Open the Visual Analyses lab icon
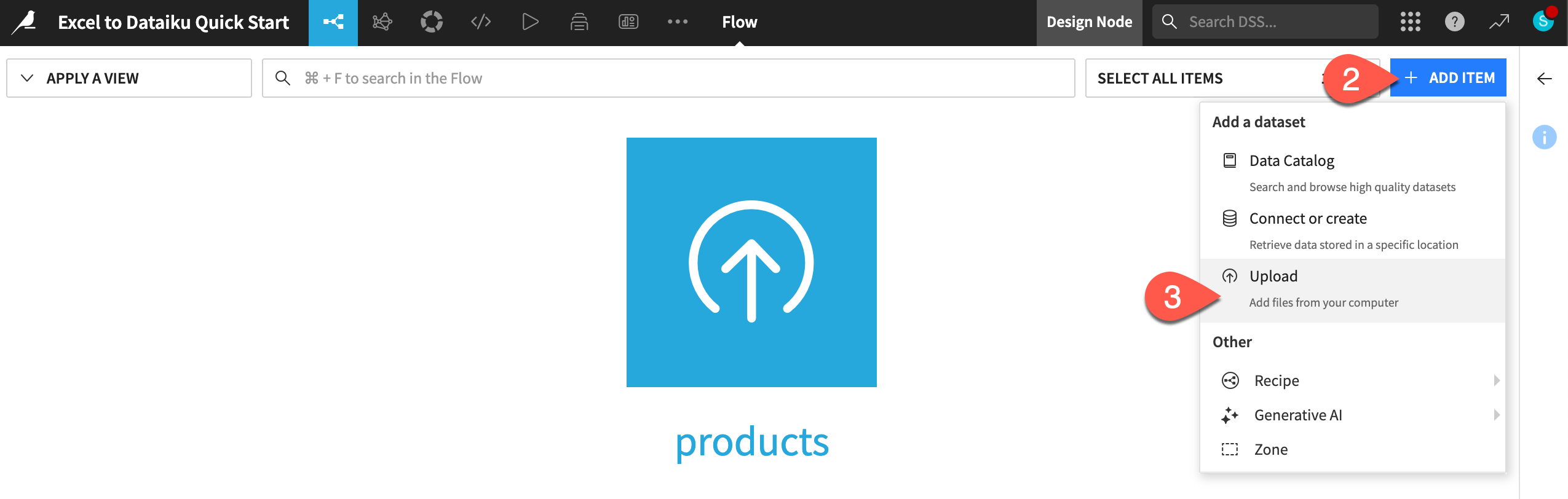The height and width of the screenshot is (499, 1568). pos(382,23)
